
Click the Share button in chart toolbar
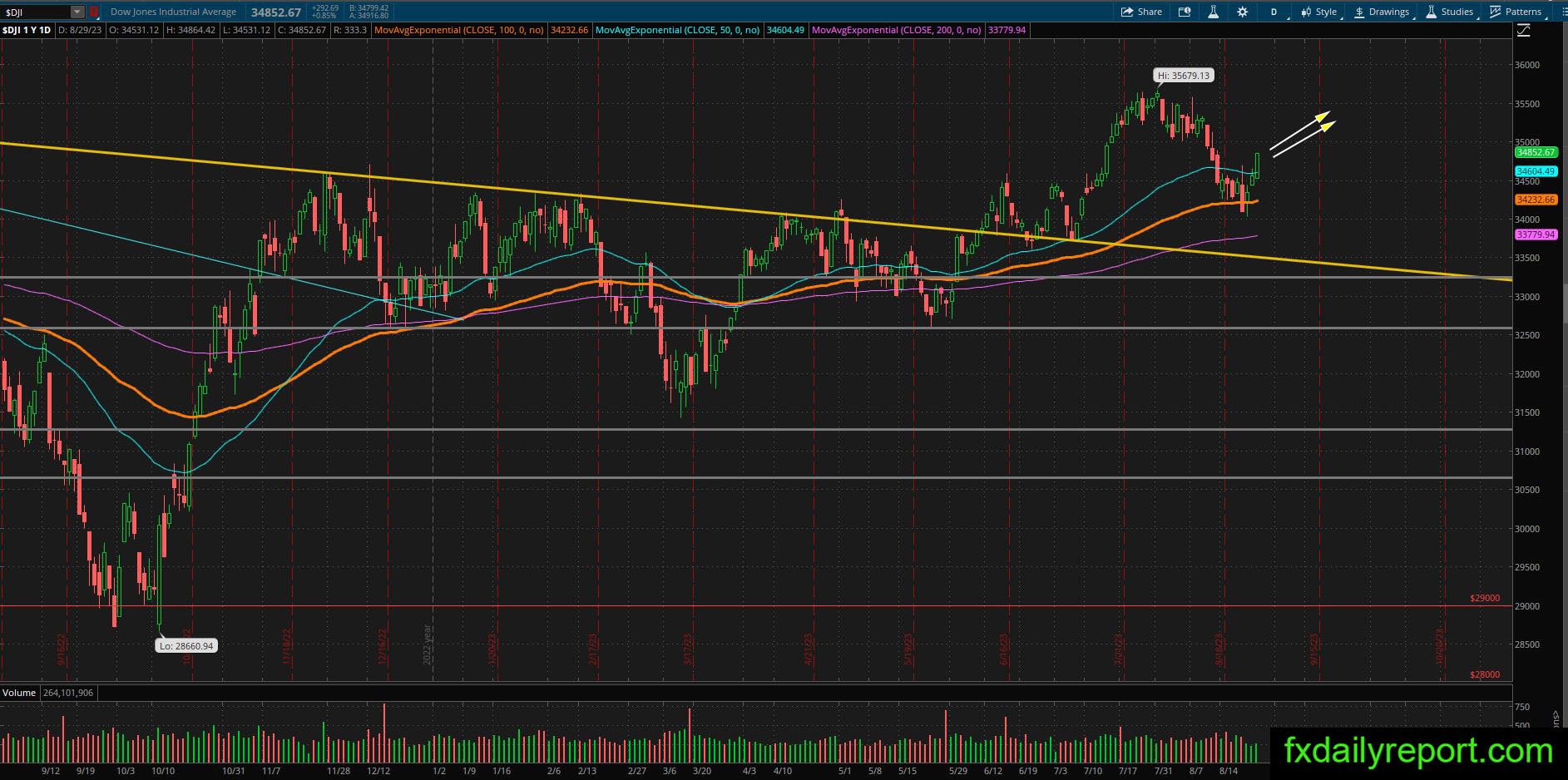click(1141, 12)
